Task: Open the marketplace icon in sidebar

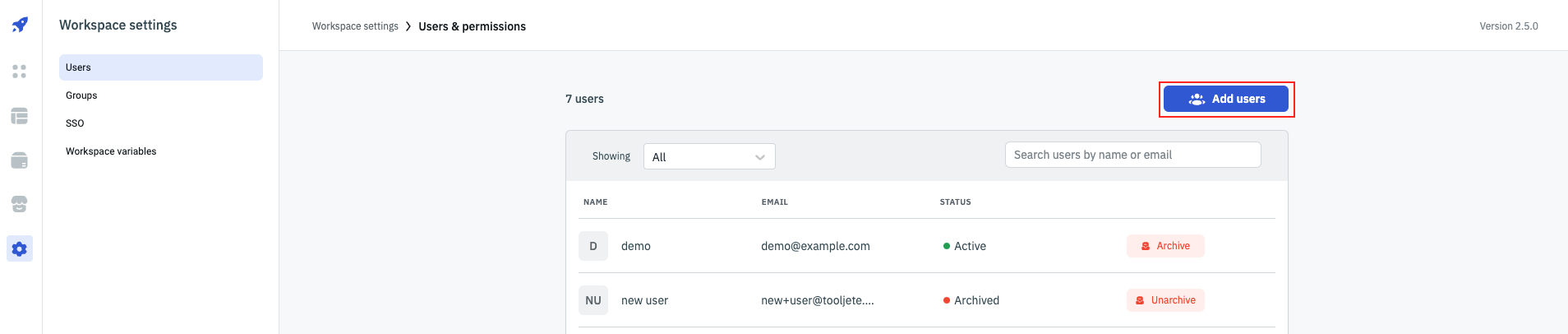Action: 20,204
